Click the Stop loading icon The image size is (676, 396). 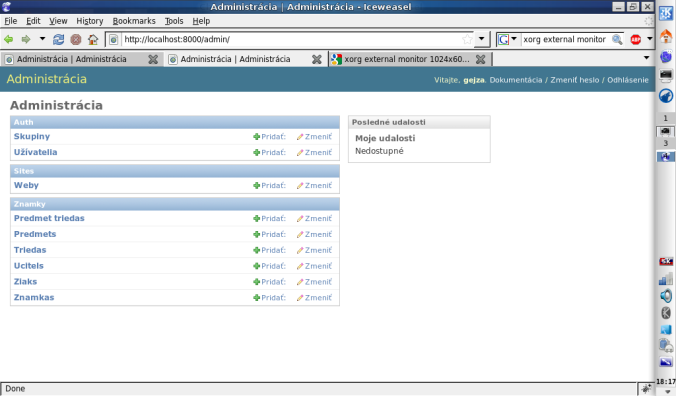coord(76,39)
